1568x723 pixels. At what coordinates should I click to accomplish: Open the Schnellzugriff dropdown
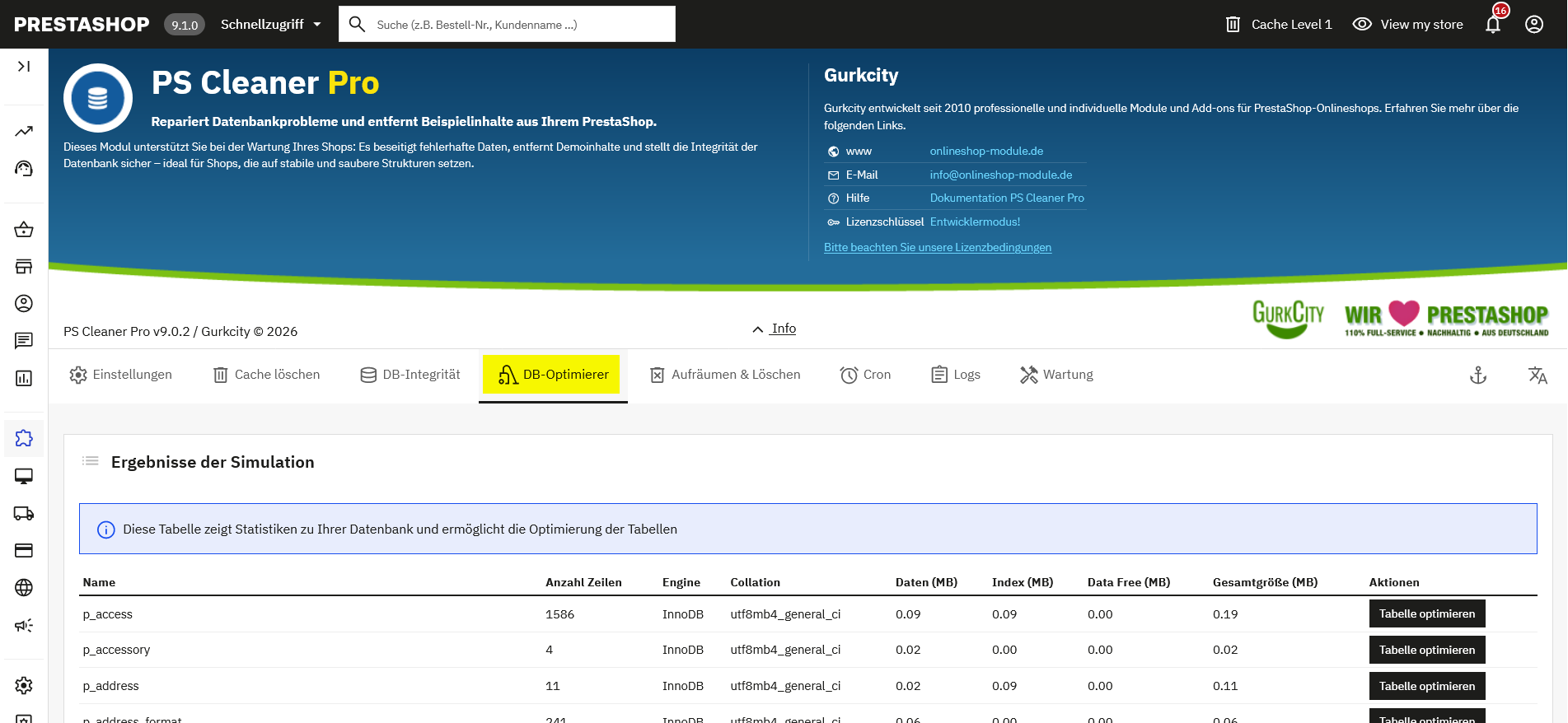coord(271,25)
